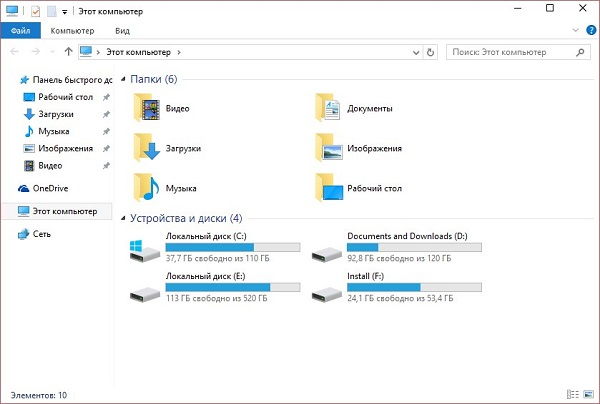This screenshot has height=404, width=600.
Task: Collapse the Устройства и диски group
Action: [x=123, y=217]
